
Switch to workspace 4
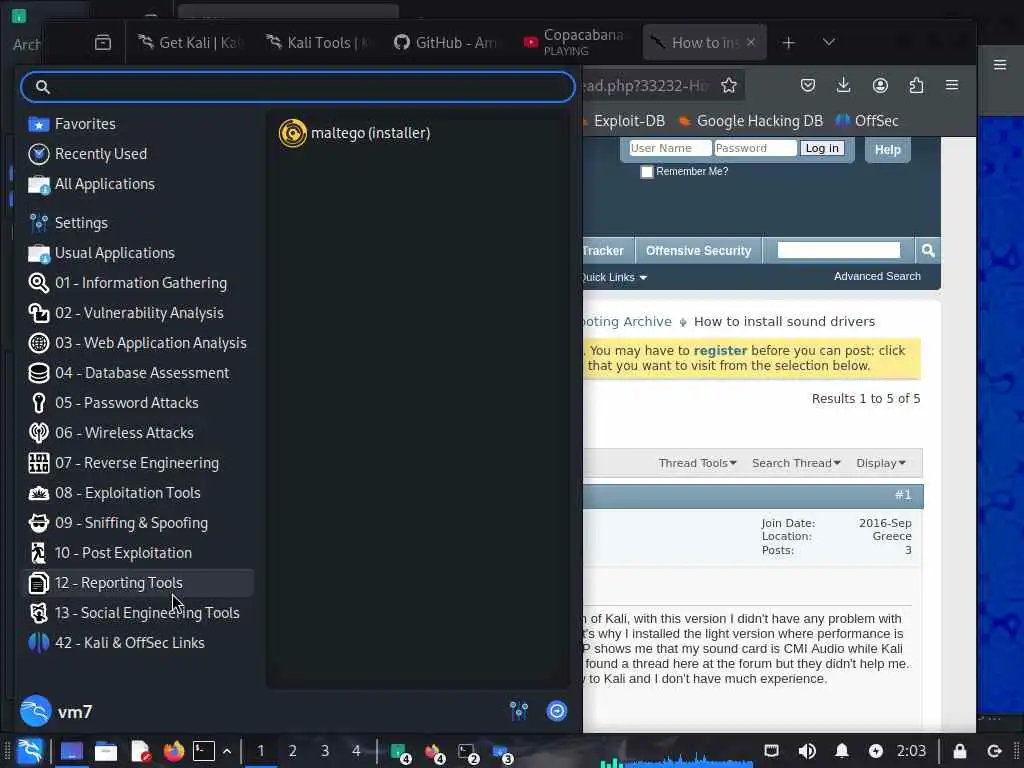point(356,751)
